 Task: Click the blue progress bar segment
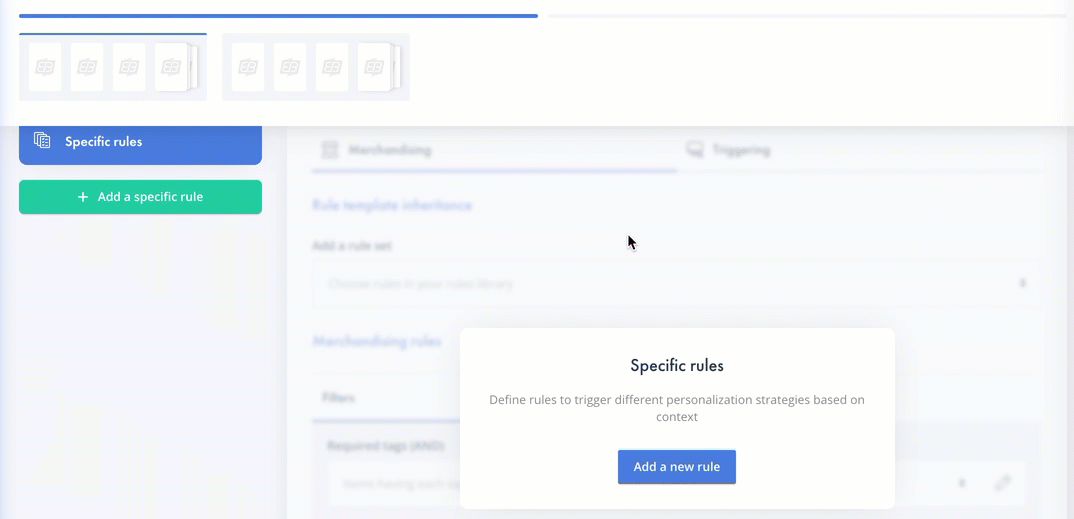click(278, 15)
